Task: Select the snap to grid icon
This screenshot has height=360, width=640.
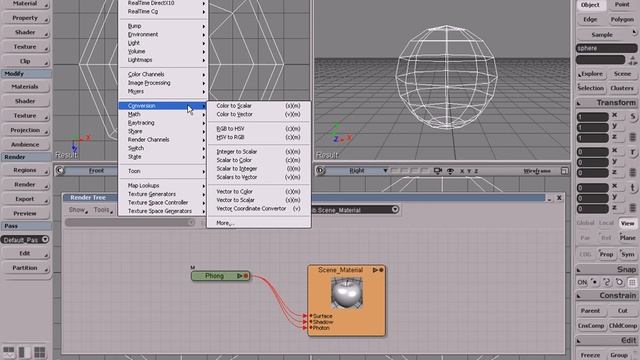Action: pos(632,282)
